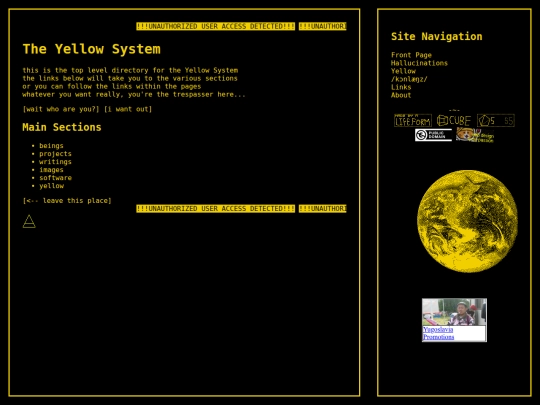Open the Yugoslavia Promotions ad photo
This screenshot has height=405, width=540.
(x=454, y=312)
